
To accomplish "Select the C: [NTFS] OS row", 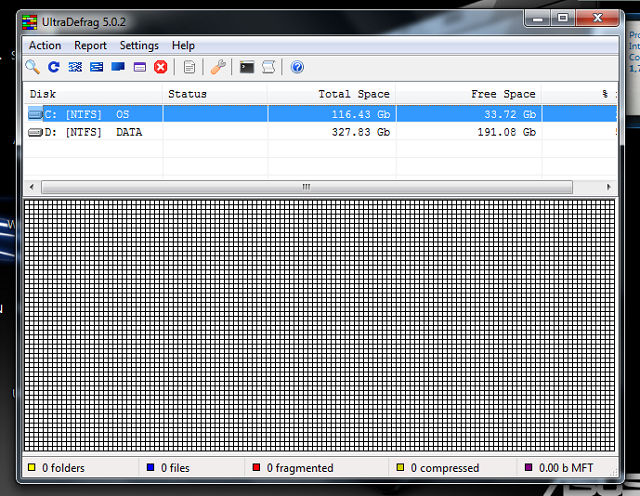I will (x=320, y=114).
